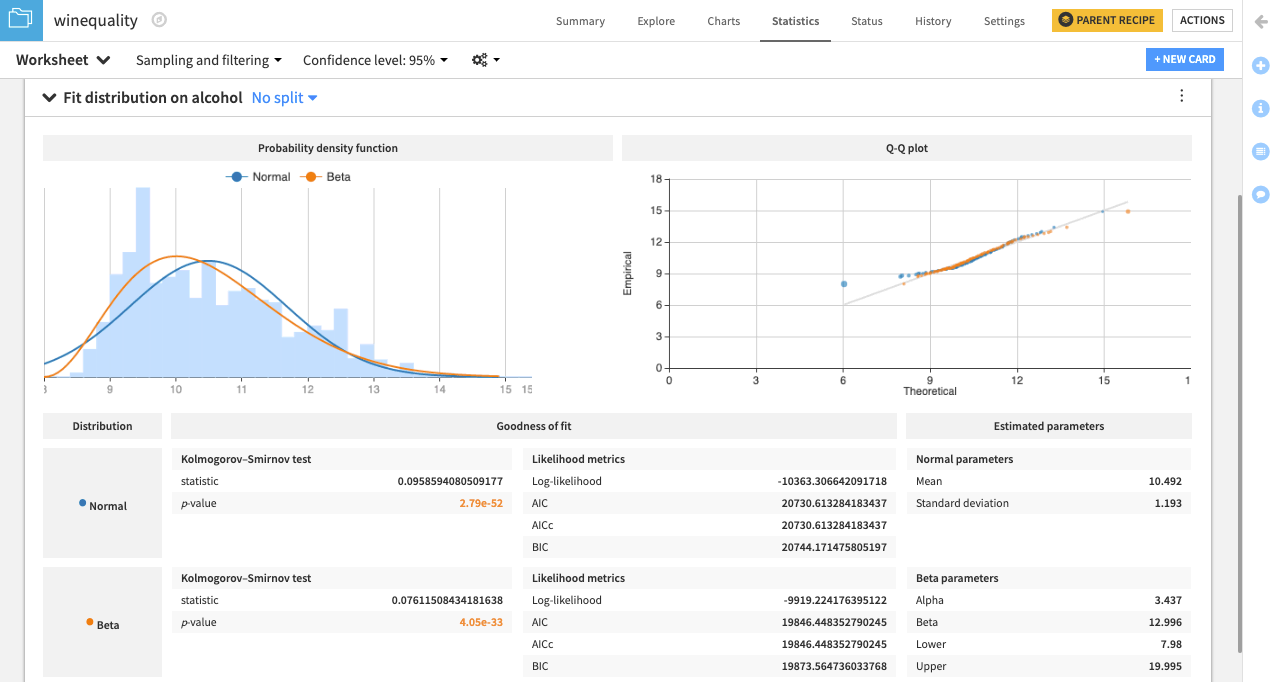Open the card menu via the vertical ellipsis
1275x682 pixels.
tap(1181, 95)
